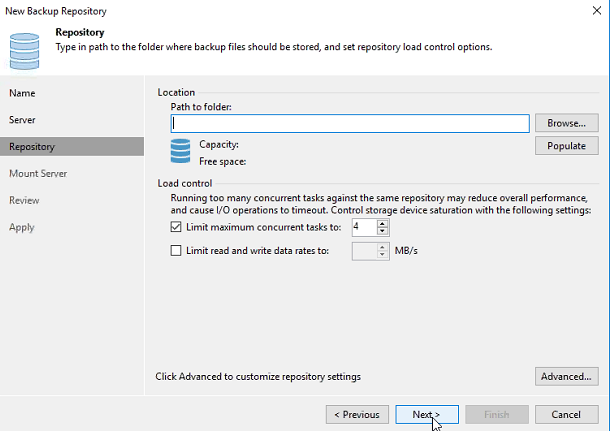
Task: Click the small disk icon beside Capacity
Action: (x=180, y=150)
